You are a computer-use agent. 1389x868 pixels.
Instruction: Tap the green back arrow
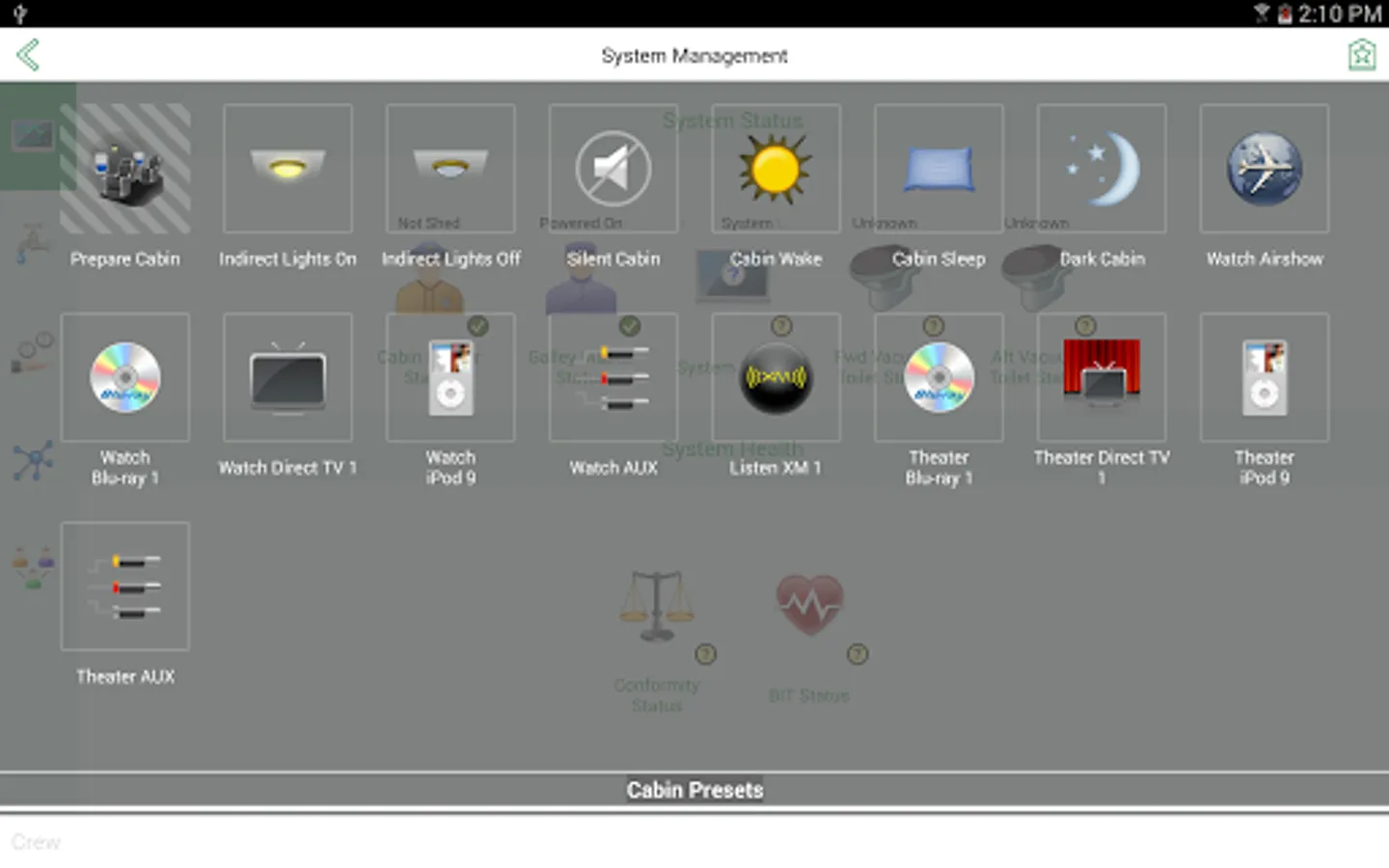(x=28, y=55)
